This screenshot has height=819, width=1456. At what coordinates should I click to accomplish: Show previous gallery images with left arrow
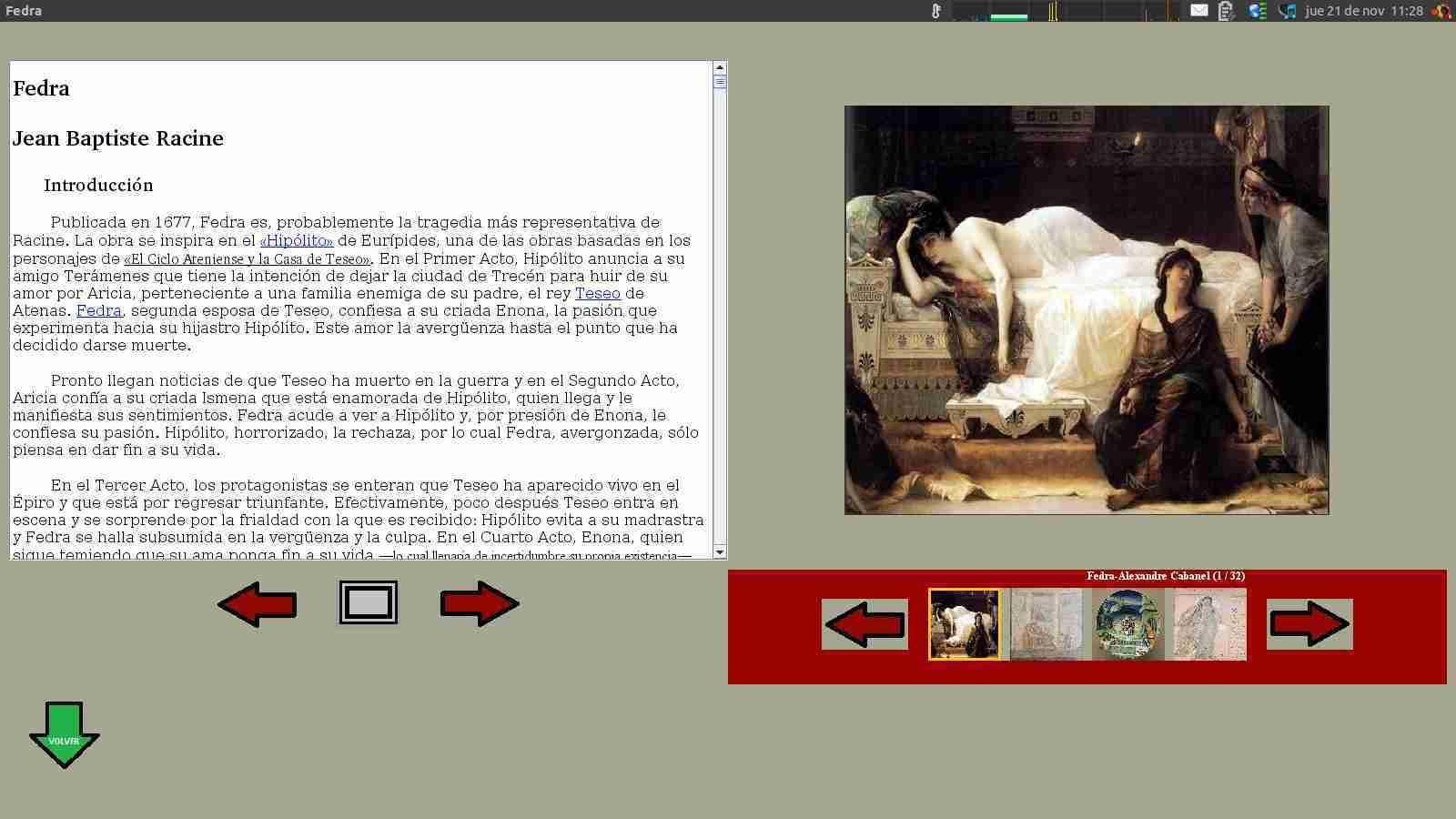tap(864, 624)
